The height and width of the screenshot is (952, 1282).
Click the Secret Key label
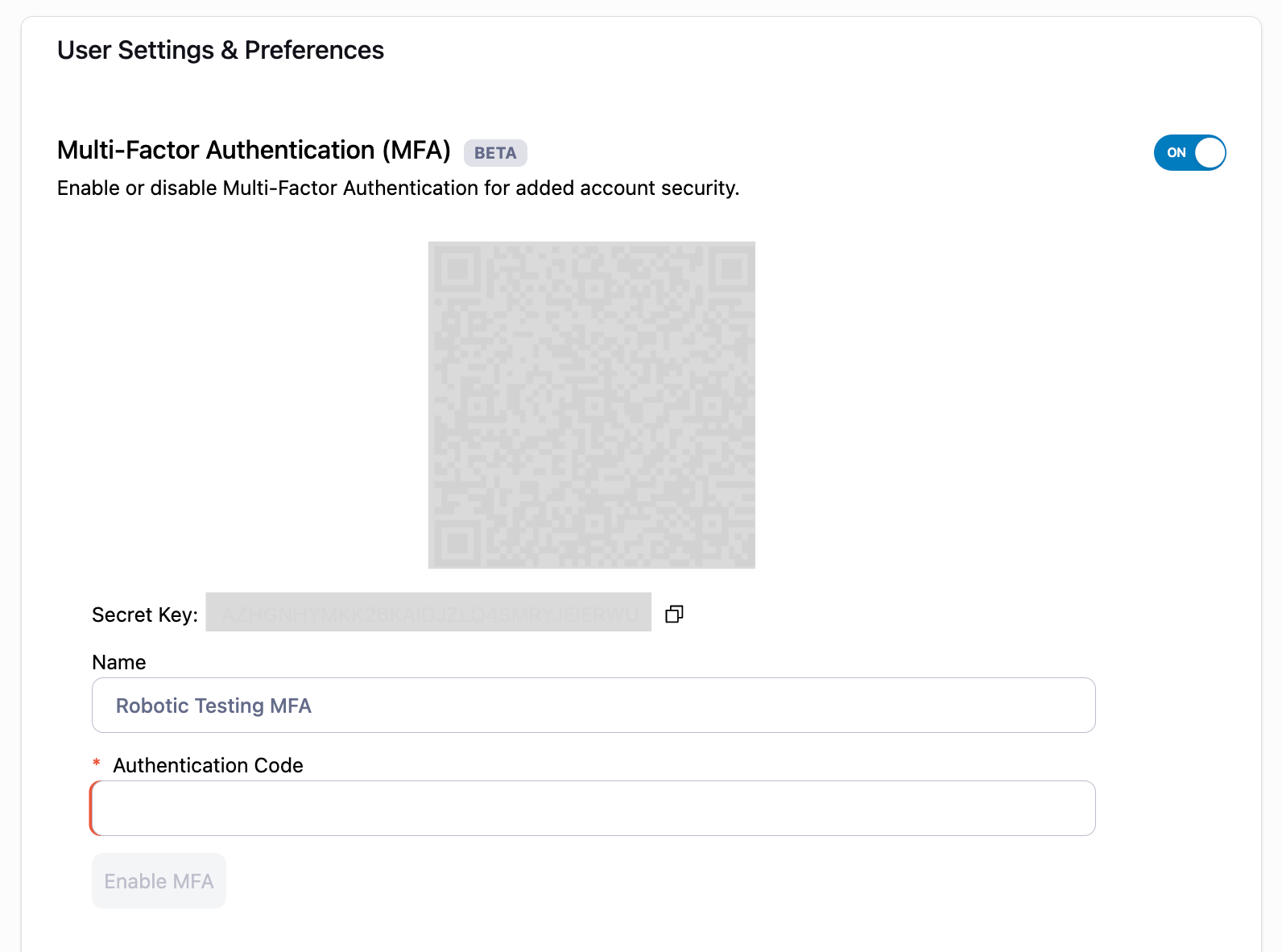coord(145,615)
